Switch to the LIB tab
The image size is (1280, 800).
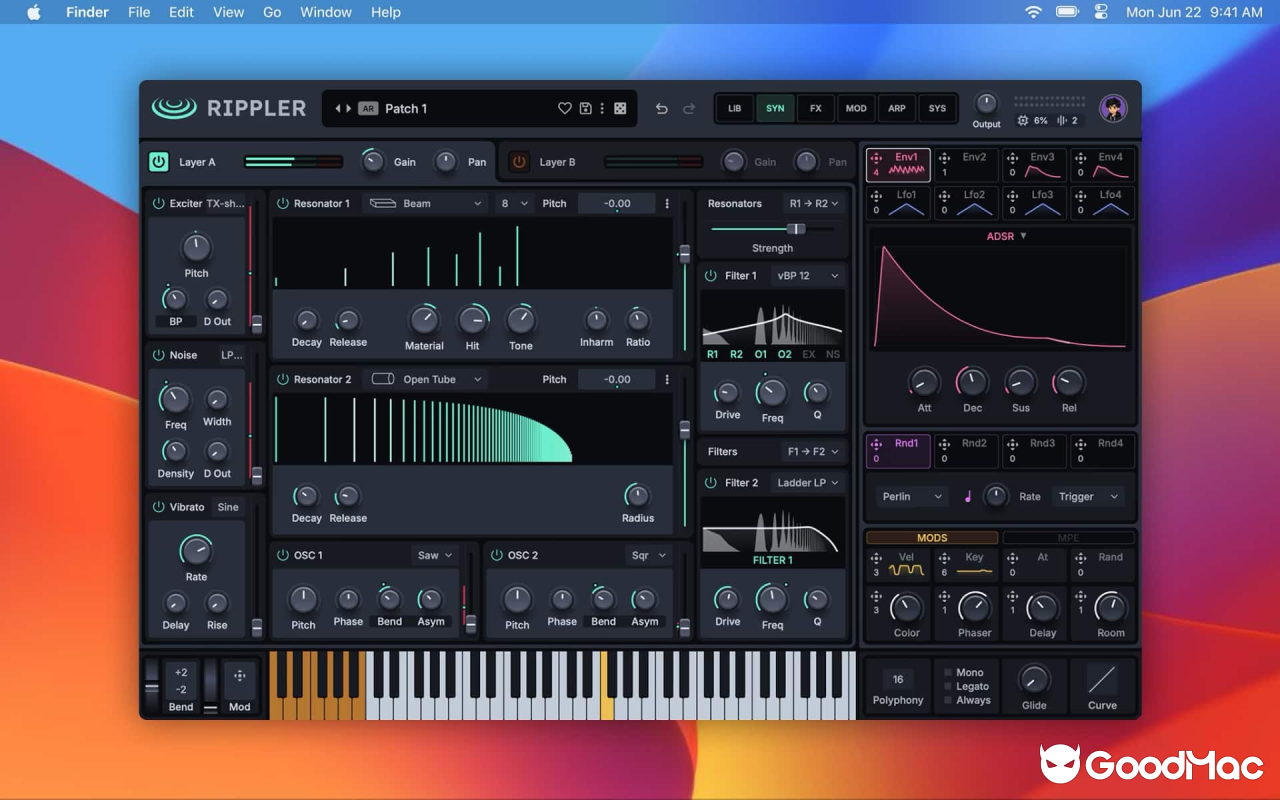point(734,108)
